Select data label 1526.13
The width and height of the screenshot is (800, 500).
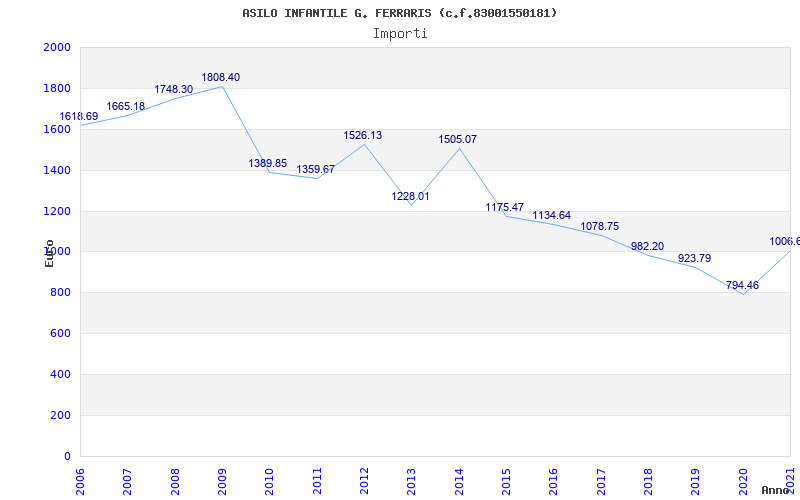pyautogui.click(x=363, y=136)
